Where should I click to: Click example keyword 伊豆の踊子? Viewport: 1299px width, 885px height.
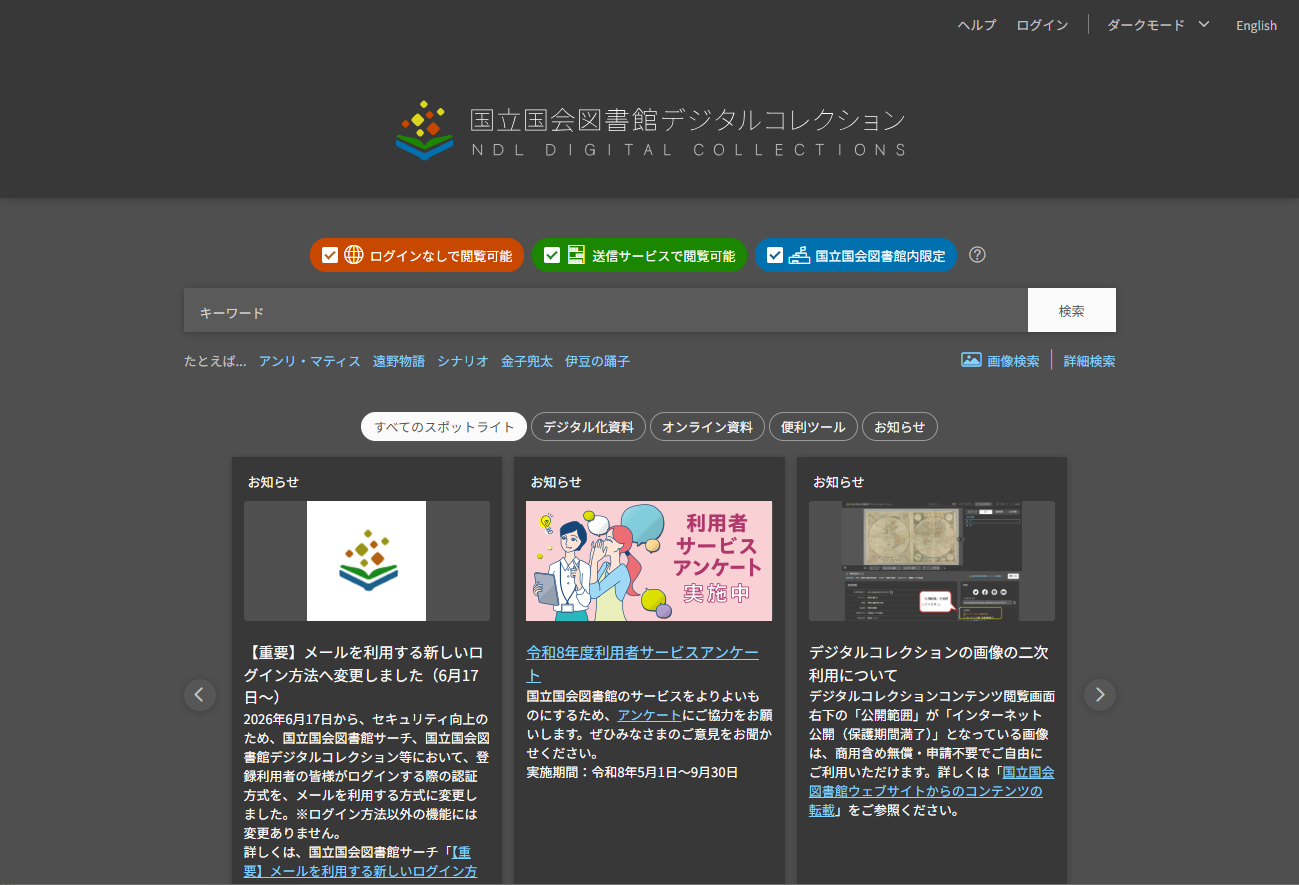coord(597,361)
